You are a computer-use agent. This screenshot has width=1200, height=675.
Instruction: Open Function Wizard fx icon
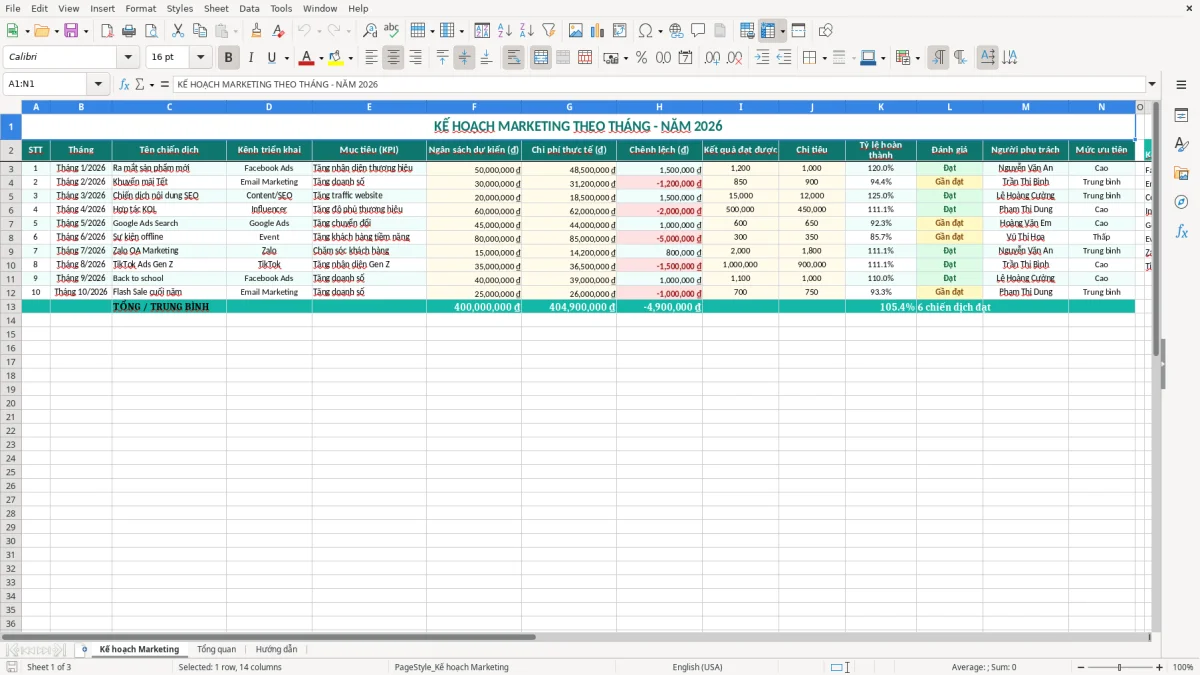click(x=124, y=84)
